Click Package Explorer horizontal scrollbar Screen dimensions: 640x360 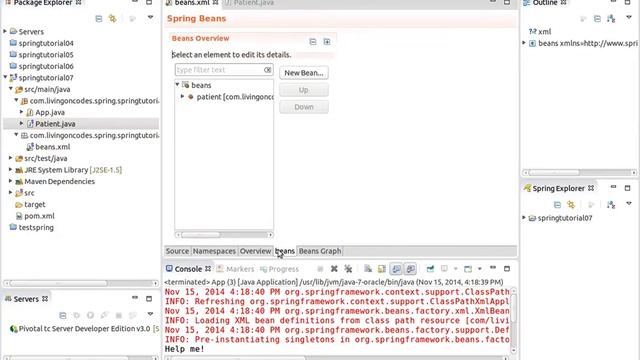pos(81,283)
